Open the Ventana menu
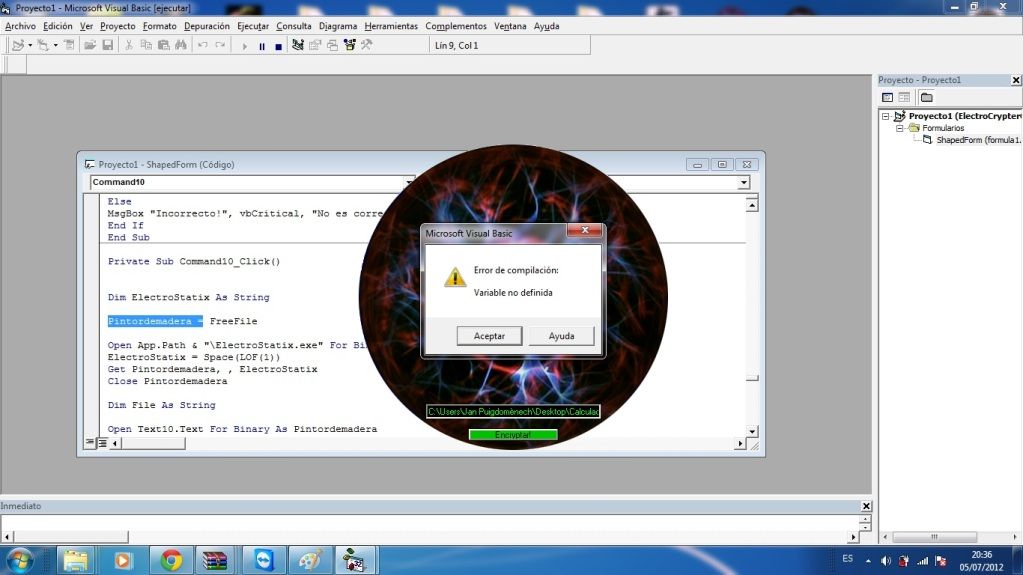The height and width of the screenshot is (575, 1023). pos(510,26)
